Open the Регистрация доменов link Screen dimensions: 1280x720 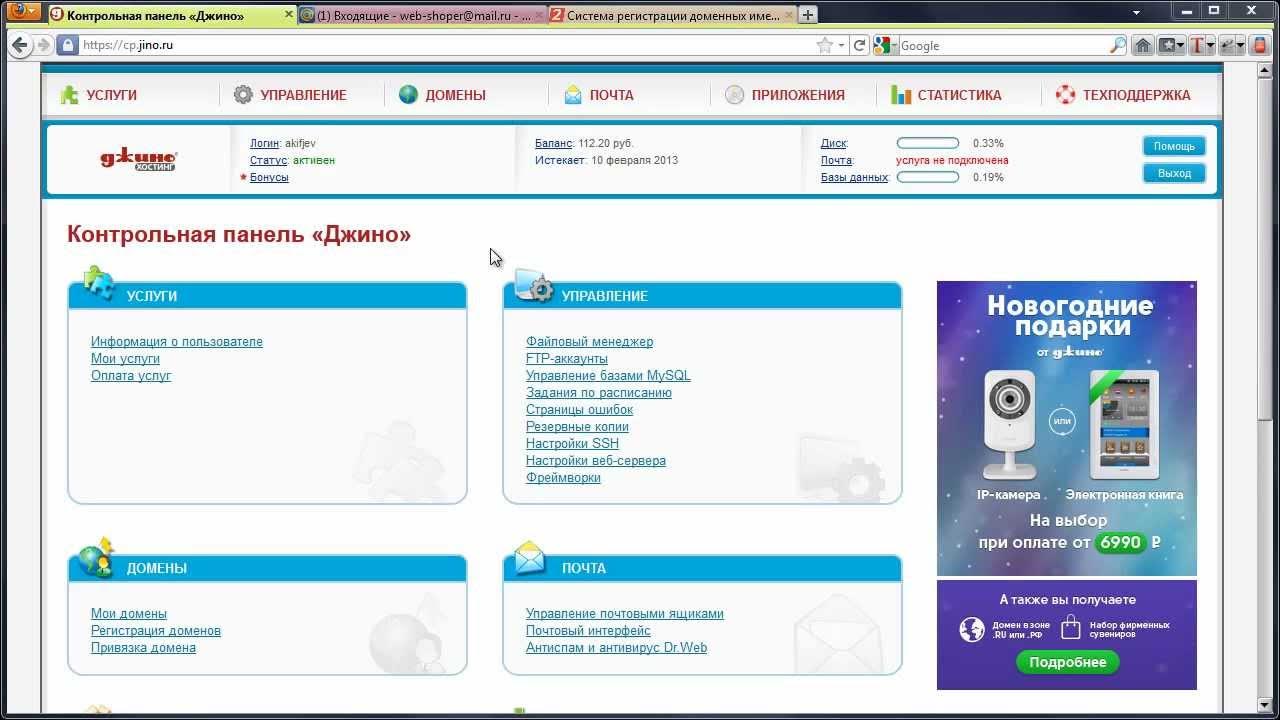click(x=156, y=630)
